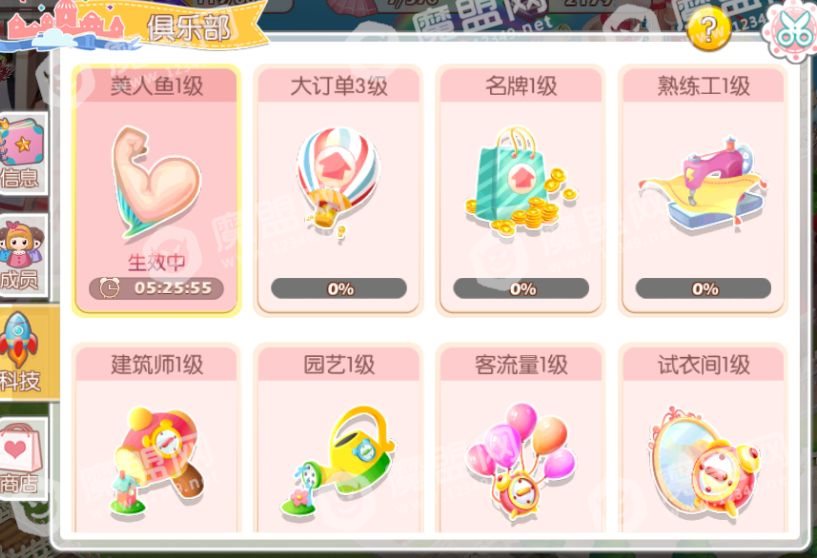Click the 05:25:55 countdown timer
The image size is (817, 558).
tap(156, 288)
